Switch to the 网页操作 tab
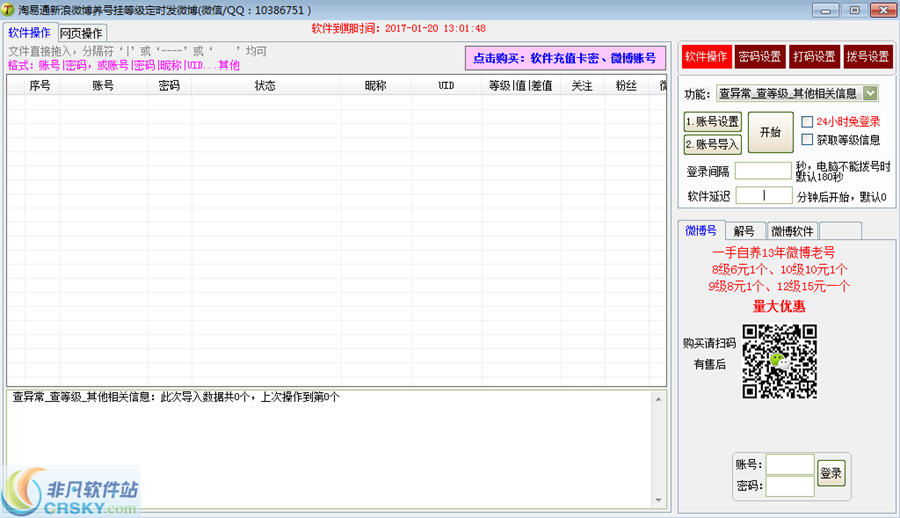 82,33
